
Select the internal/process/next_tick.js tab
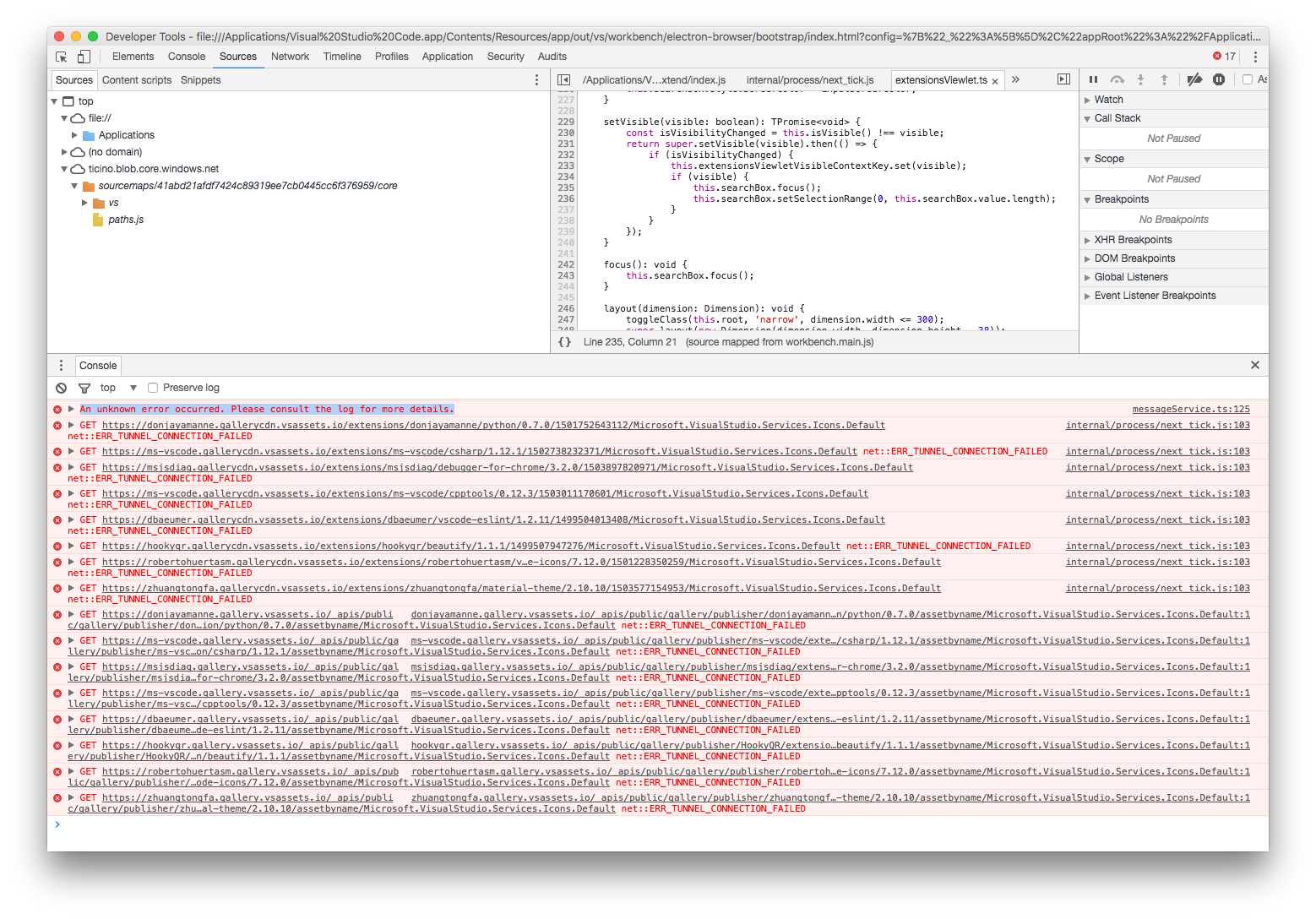[809, 79]
